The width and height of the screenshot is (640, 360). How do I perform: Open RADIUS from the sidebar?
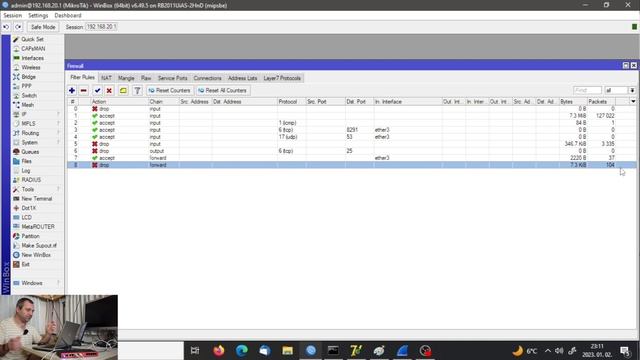tap(31, 180)
